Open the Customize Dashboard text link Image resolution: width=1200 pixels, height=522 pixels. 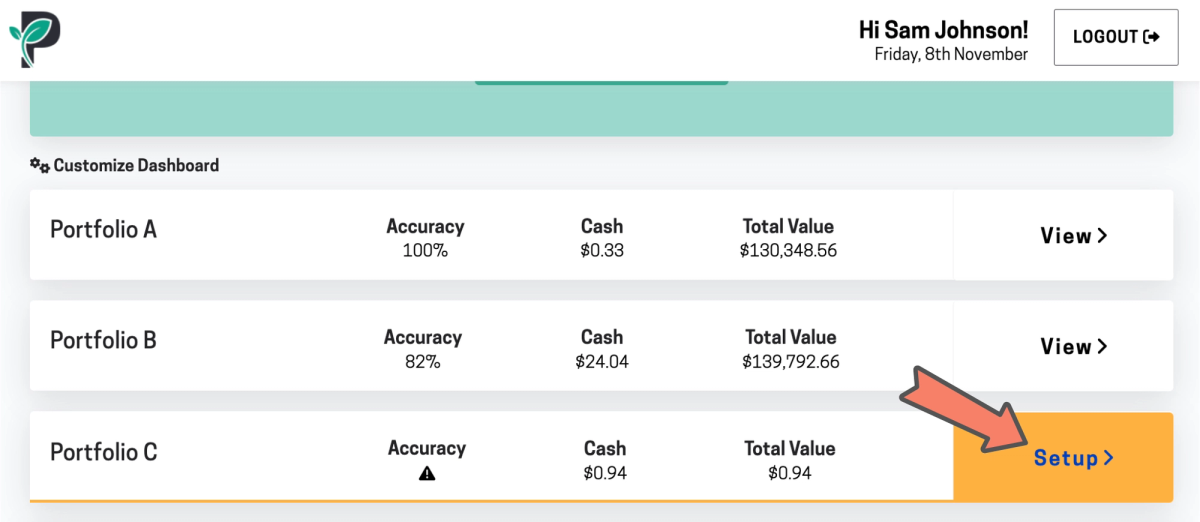pyautogui.click(x=136, y=165)
